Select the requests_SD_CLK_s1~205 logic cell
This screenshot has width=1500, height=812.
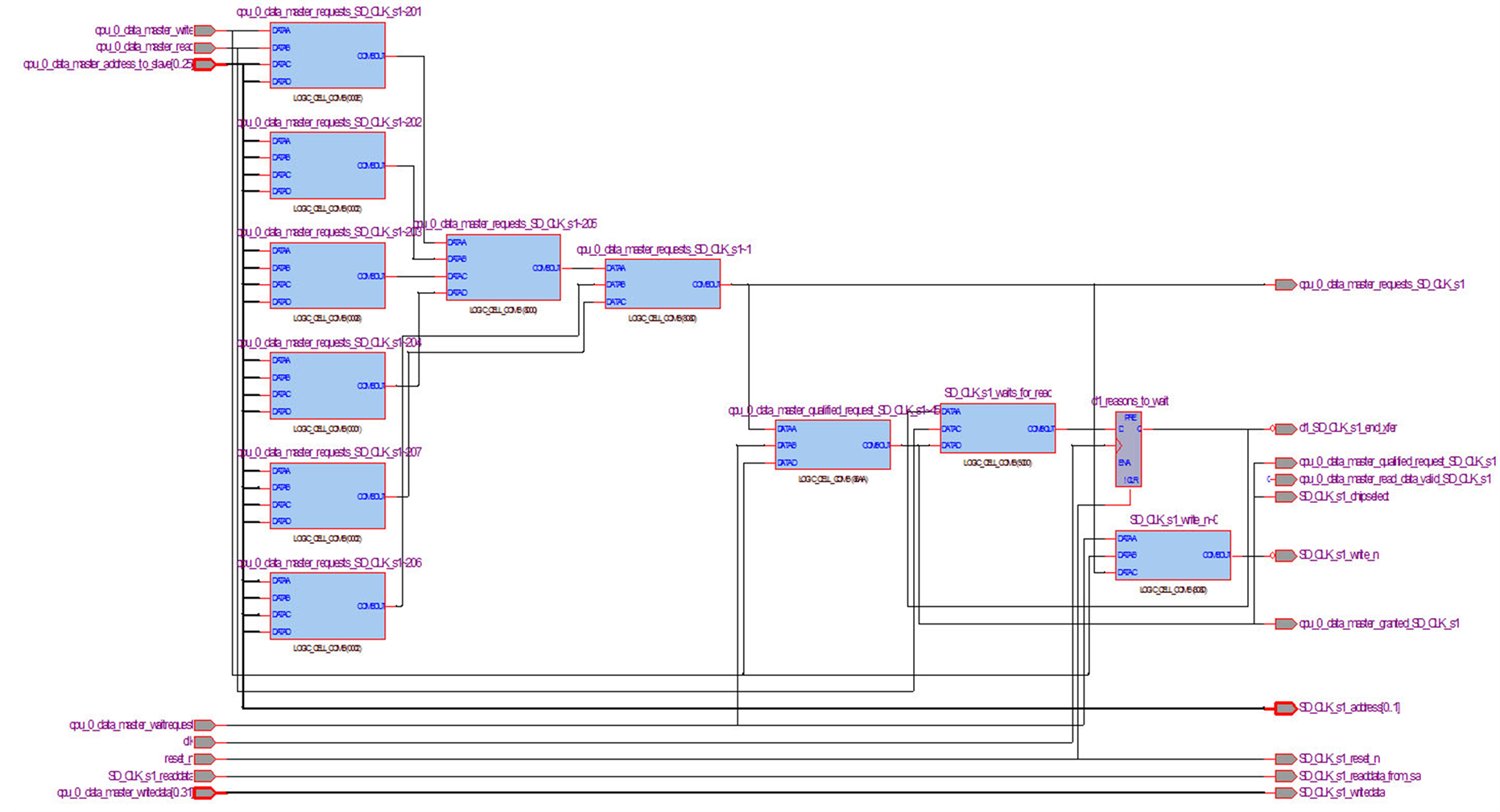(503, 267)
